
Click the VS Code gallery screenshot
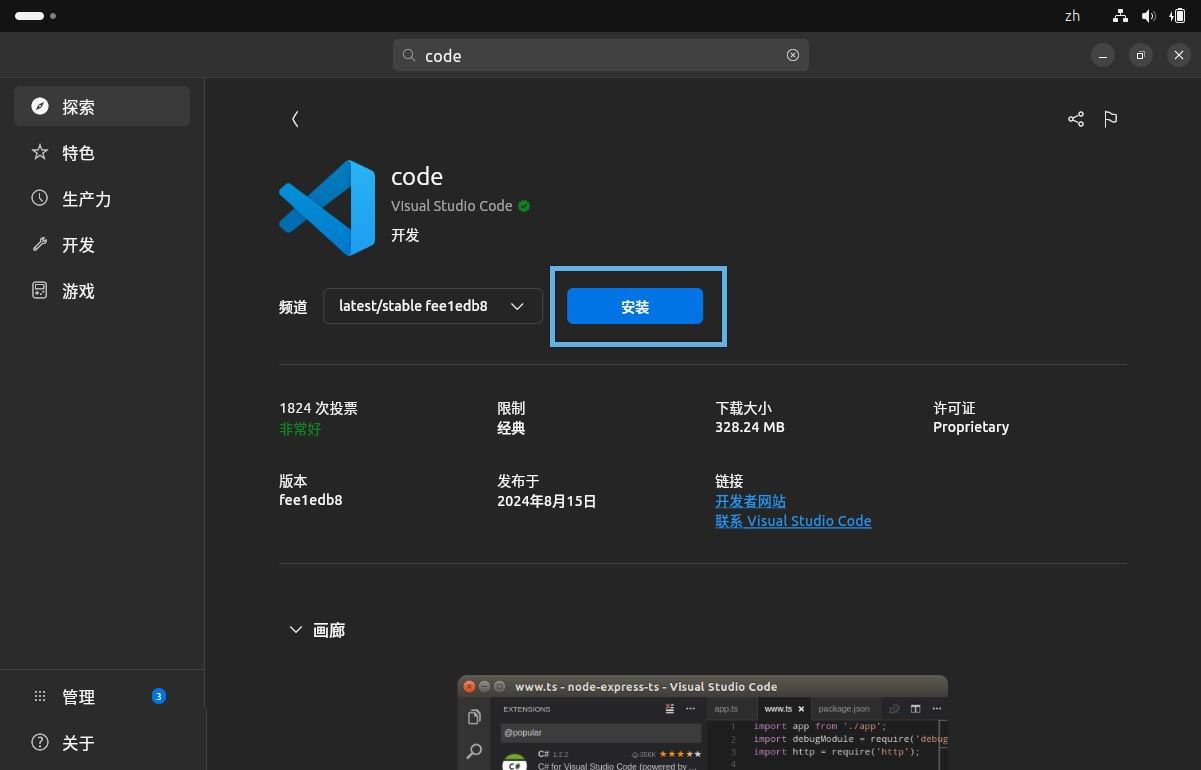702,723
